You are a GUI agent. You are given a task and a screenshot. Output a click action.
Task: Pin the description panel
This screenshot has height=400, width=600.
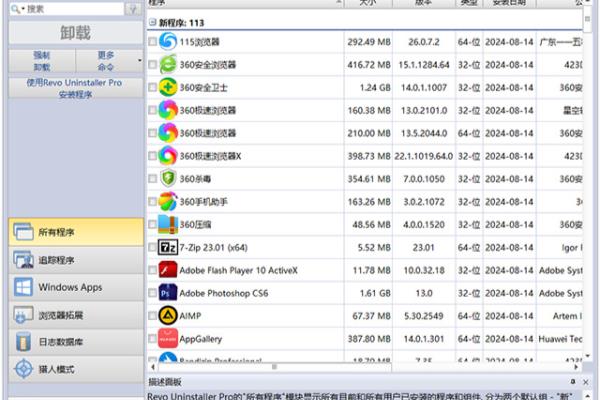point(573,381)
